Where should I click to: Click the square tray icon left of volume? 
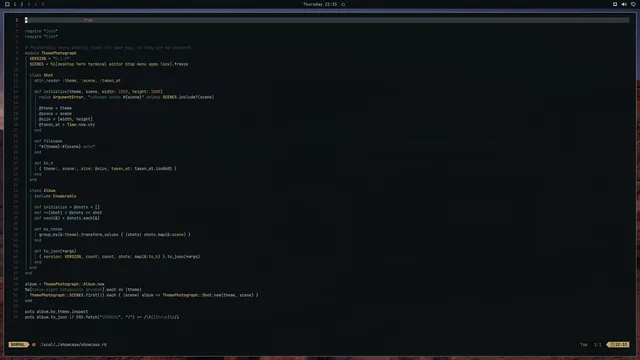(x=615, y=4)
